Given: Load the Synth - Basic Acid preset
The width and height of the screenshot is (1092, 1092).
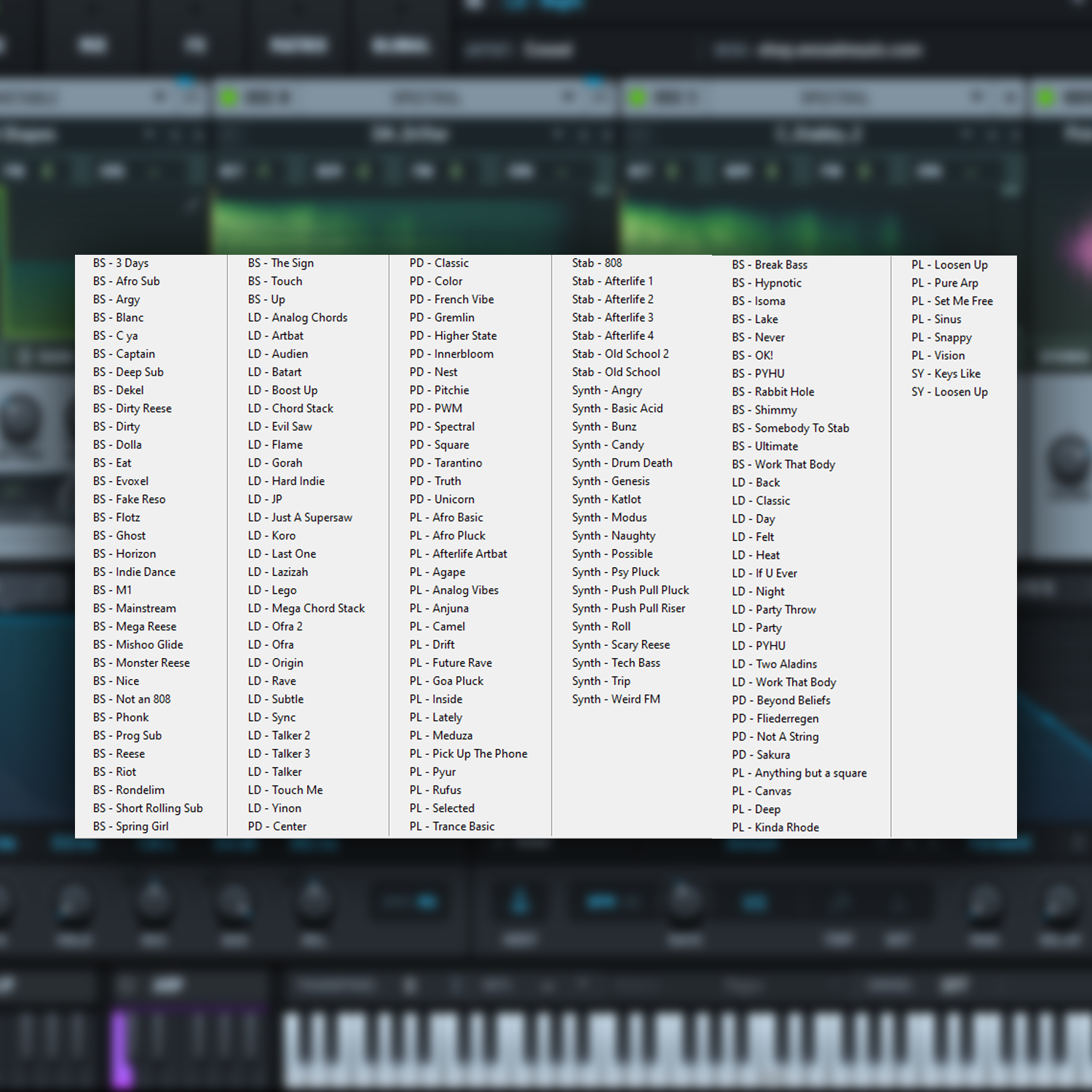Looking at the screenshot, I should coord(617,408).
